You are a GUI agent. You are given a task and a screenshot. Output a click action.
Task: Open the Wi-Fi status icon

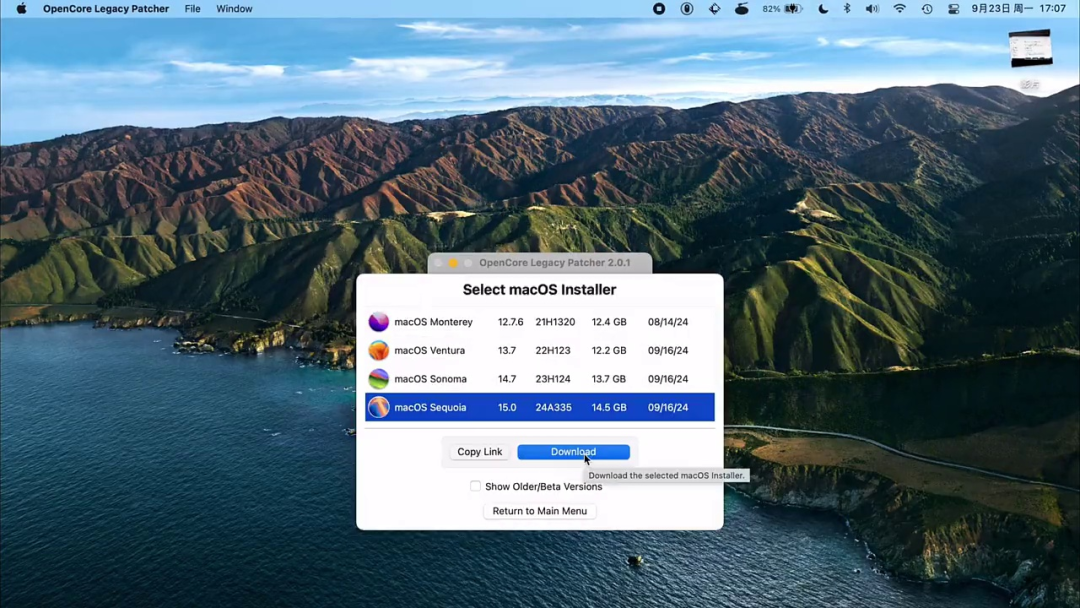(x=900, y=9)
